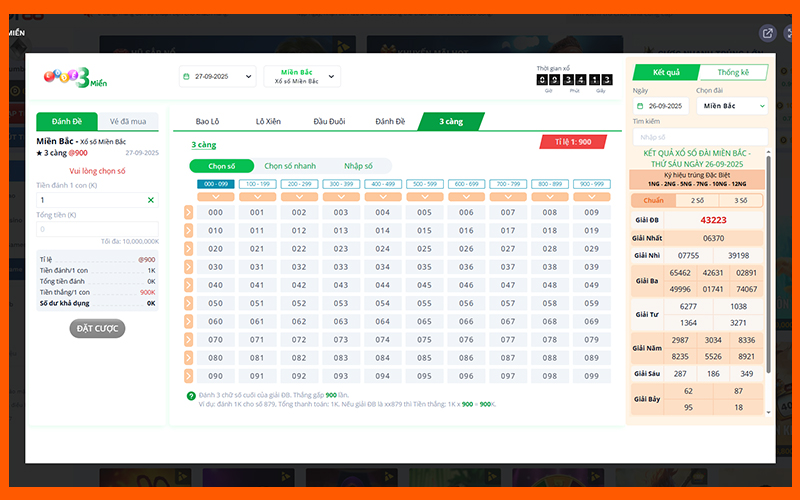Select the Chọn số mode
The width and height of the screenshot is (800, 500).
pos(221,166)
